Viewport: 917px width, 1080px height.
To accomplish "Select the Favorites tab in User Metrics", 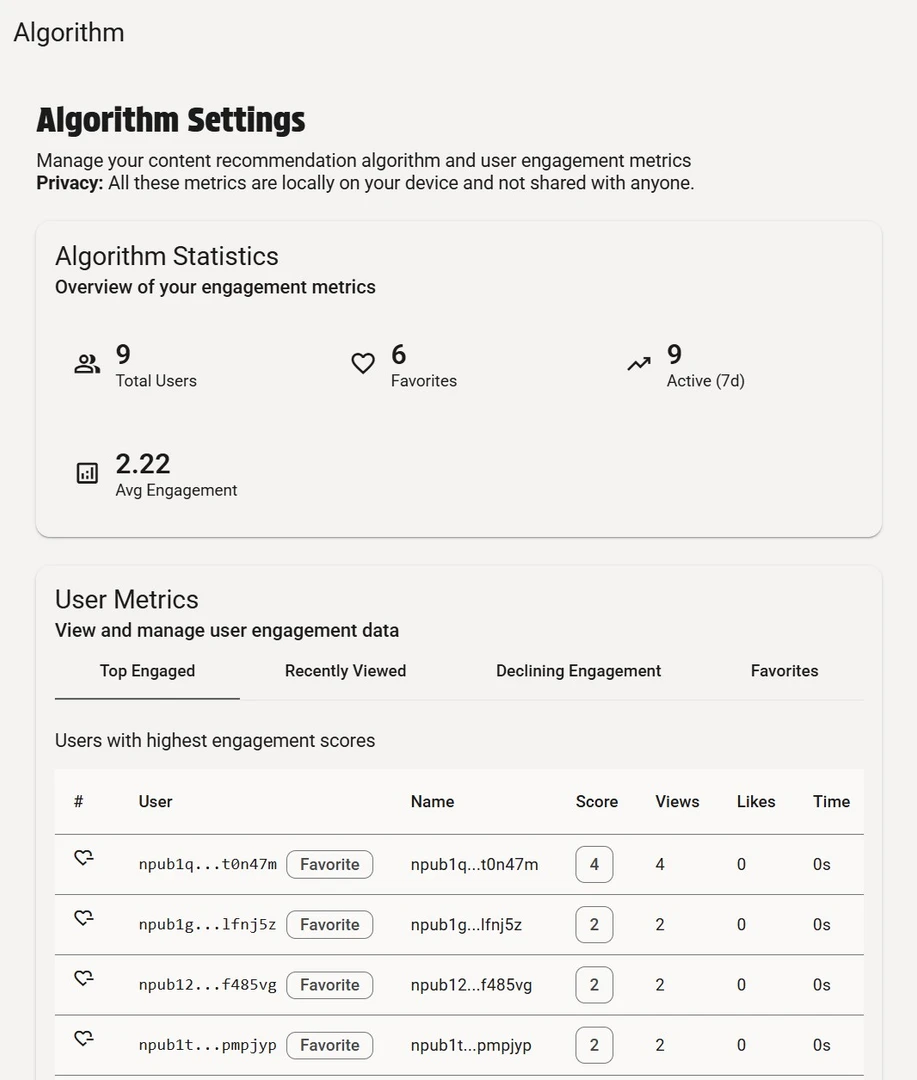I will (x=784, y=671).
